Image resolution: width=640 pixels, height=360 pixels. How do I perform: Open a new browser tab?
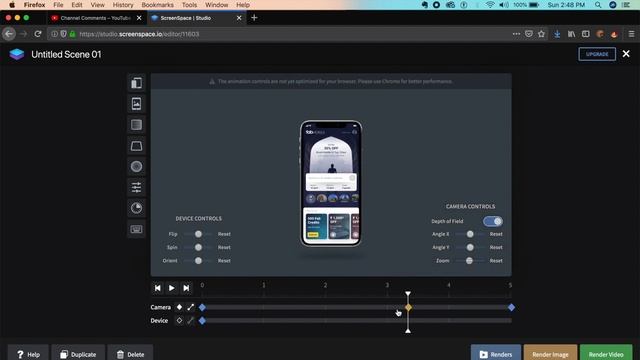tap(254, 18)
